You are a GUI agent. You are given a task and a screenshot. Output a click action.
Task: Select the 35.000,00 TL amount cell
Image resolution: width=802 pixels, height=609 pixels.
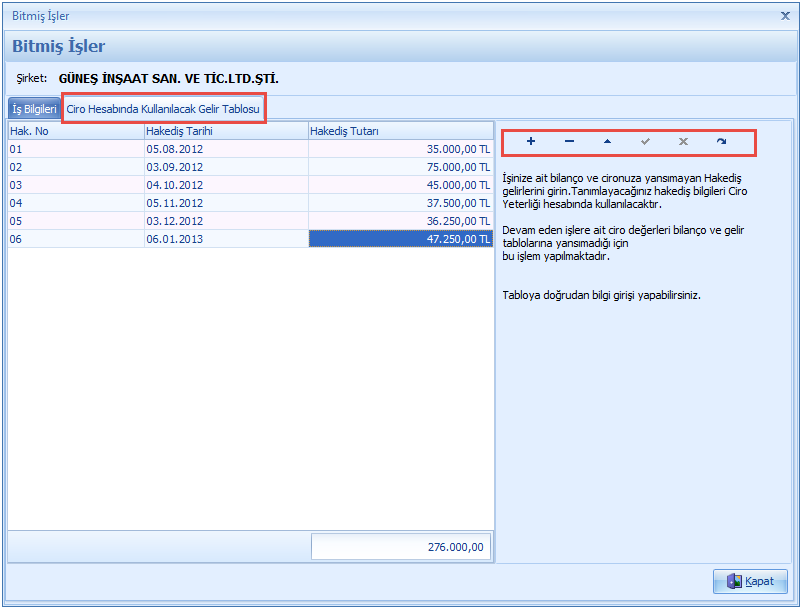click(x=401, y=149)
